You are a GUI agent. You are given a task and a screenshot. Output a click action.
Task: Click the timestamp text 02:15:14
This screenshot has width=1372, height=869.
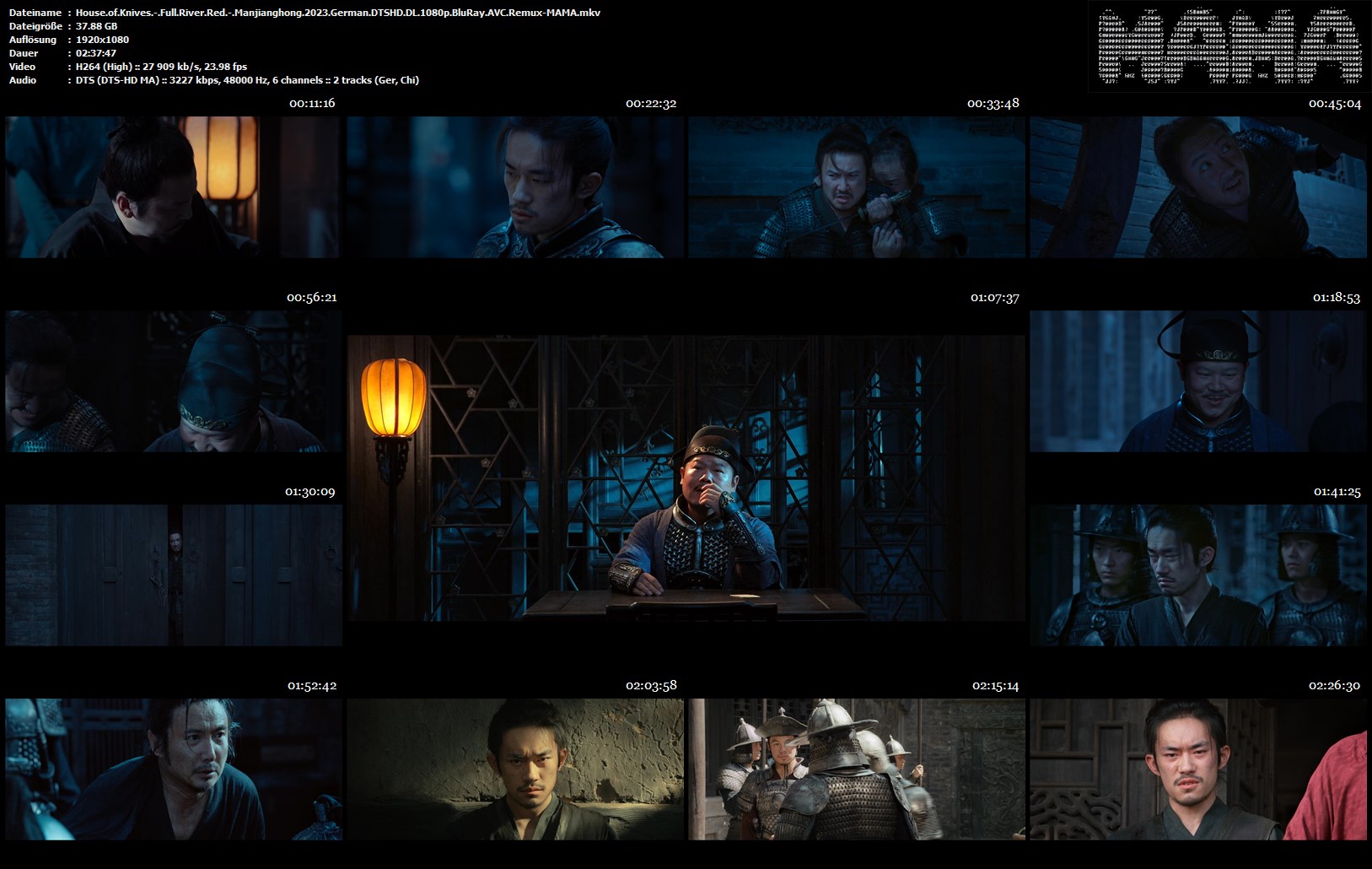[x=995, y=685]
